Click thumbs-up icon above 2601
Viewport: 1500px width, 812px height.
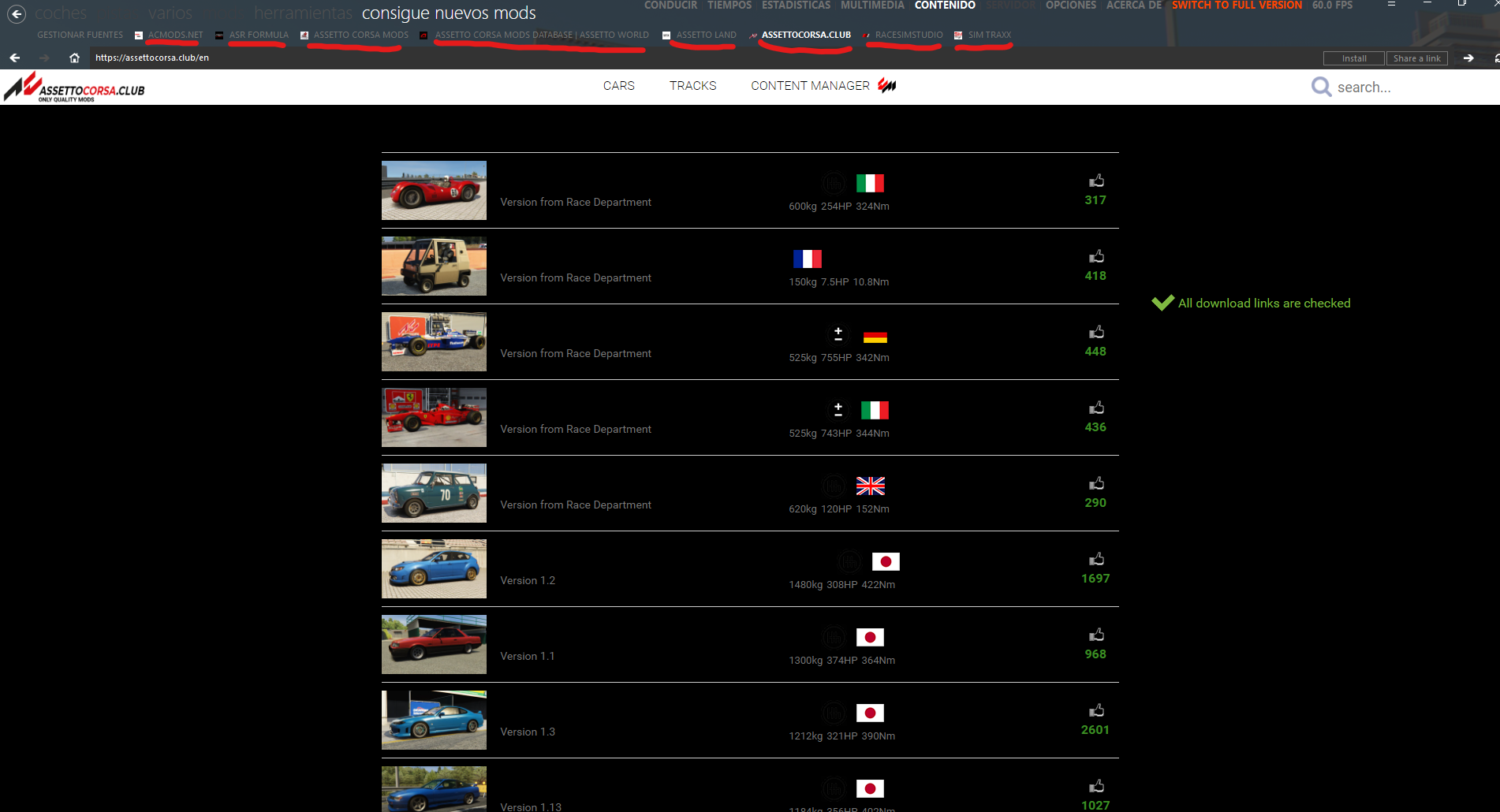[x=1096, y=711]
